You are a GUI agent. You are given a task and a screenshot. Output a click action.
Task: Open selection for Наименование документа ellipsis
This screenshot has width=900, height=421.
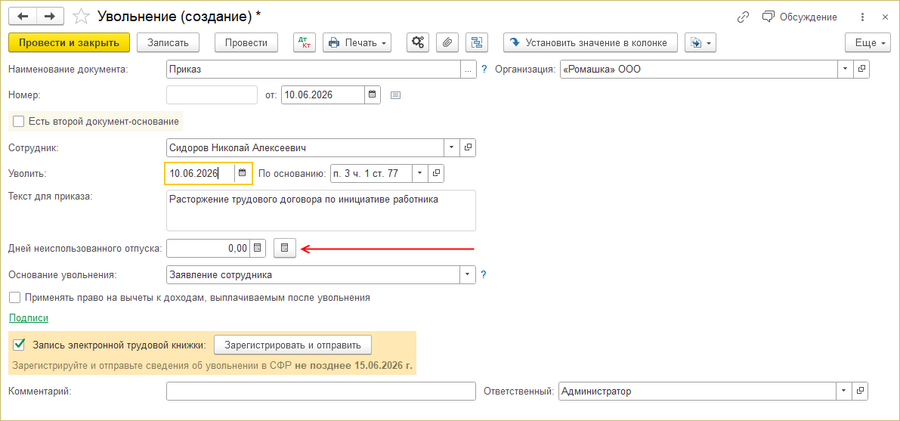tap(468, 69)
